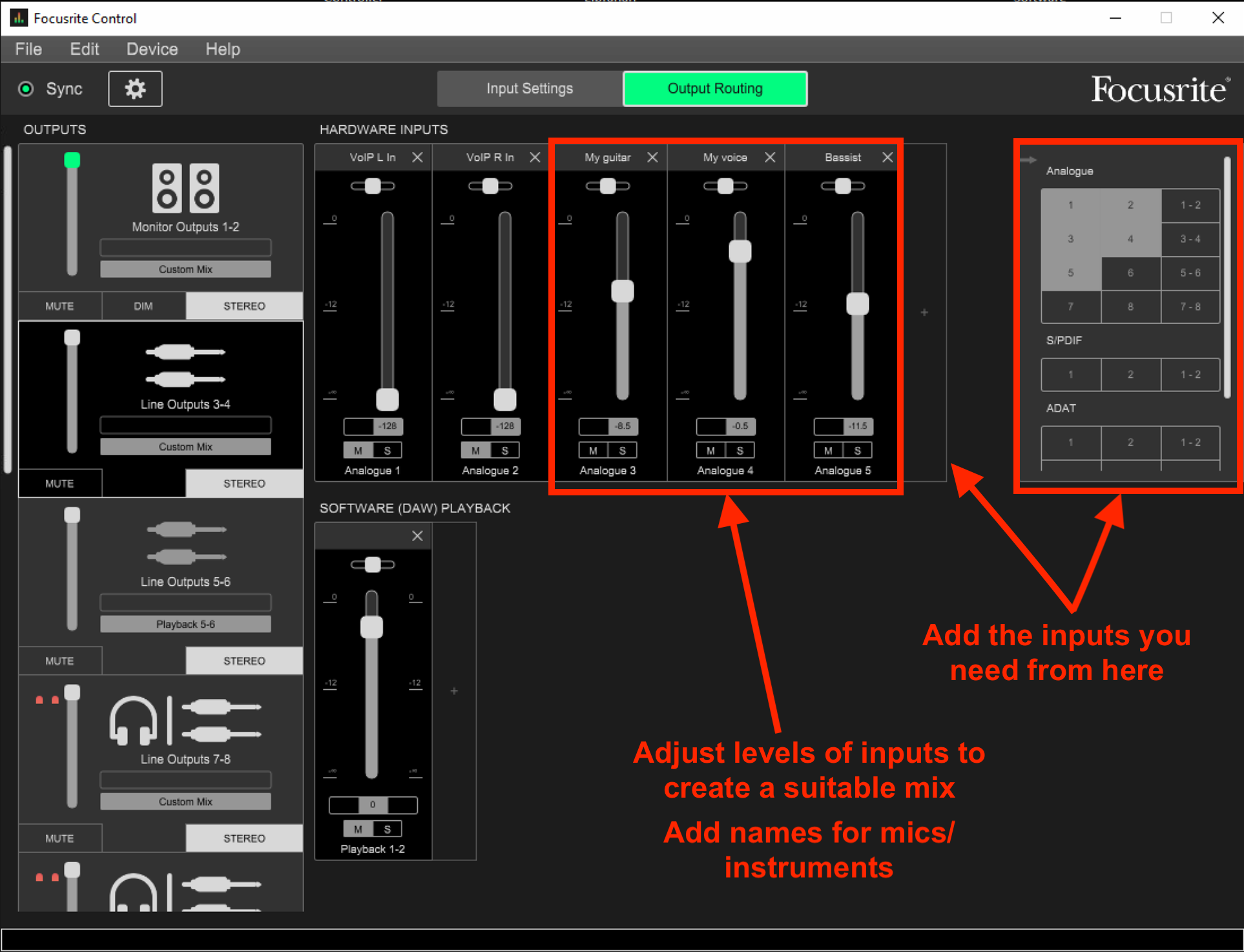Add a new software playback channel

pos(454,691)
